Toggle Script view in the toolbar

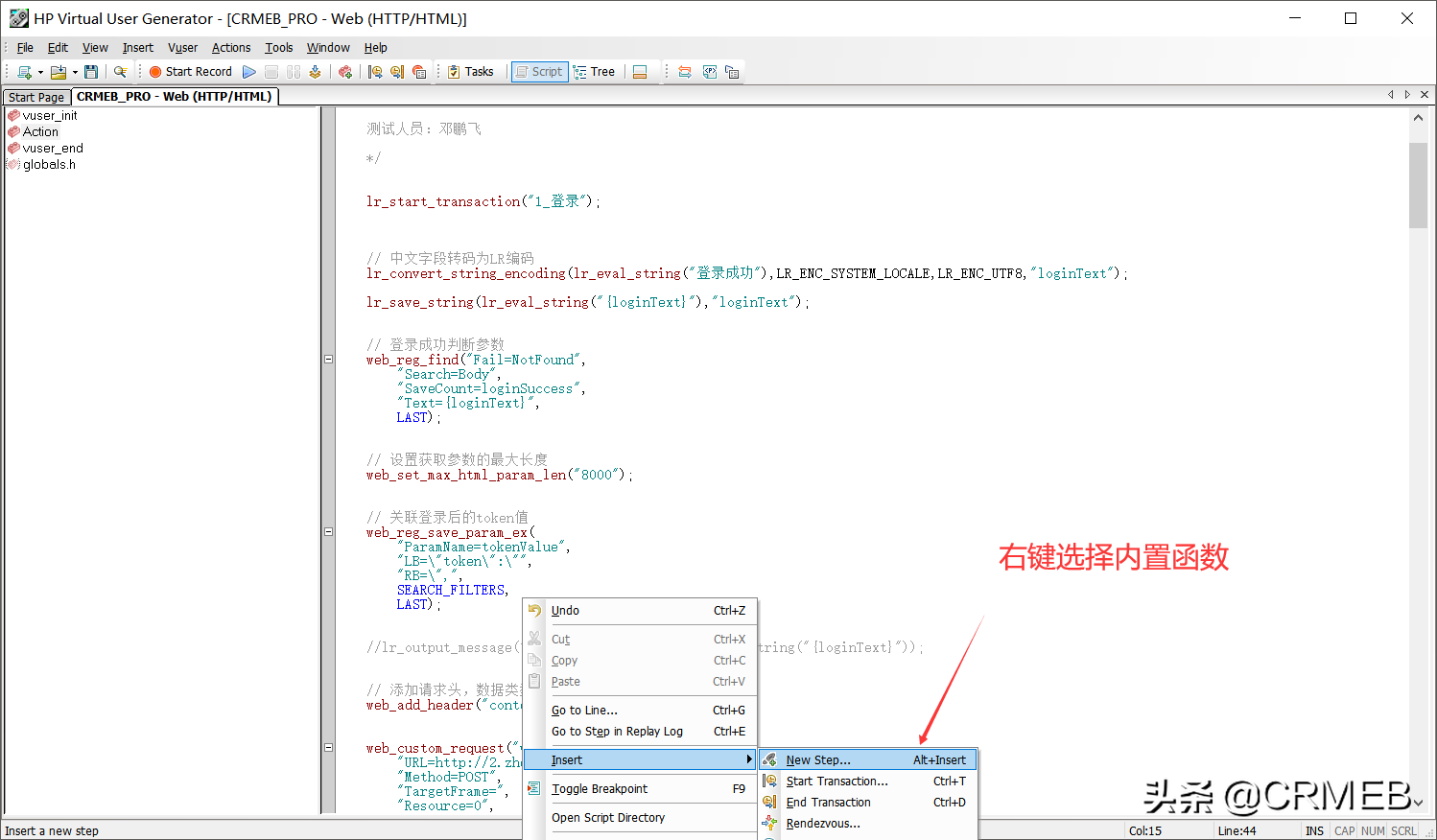(x=539, y=71)
